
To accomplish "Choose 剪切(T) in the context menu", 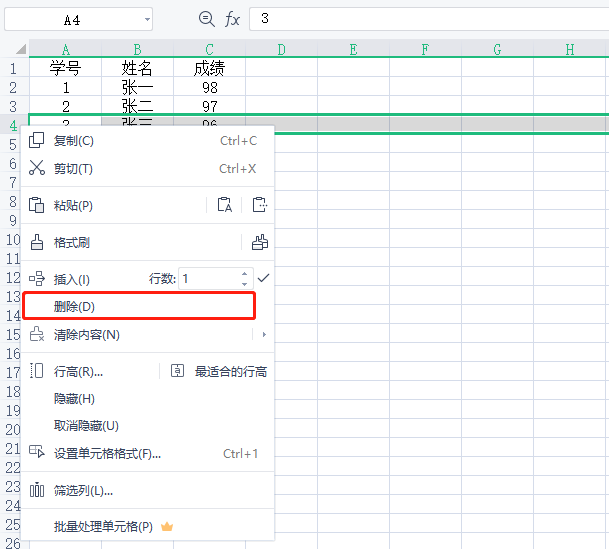I will tap(73, 169).
